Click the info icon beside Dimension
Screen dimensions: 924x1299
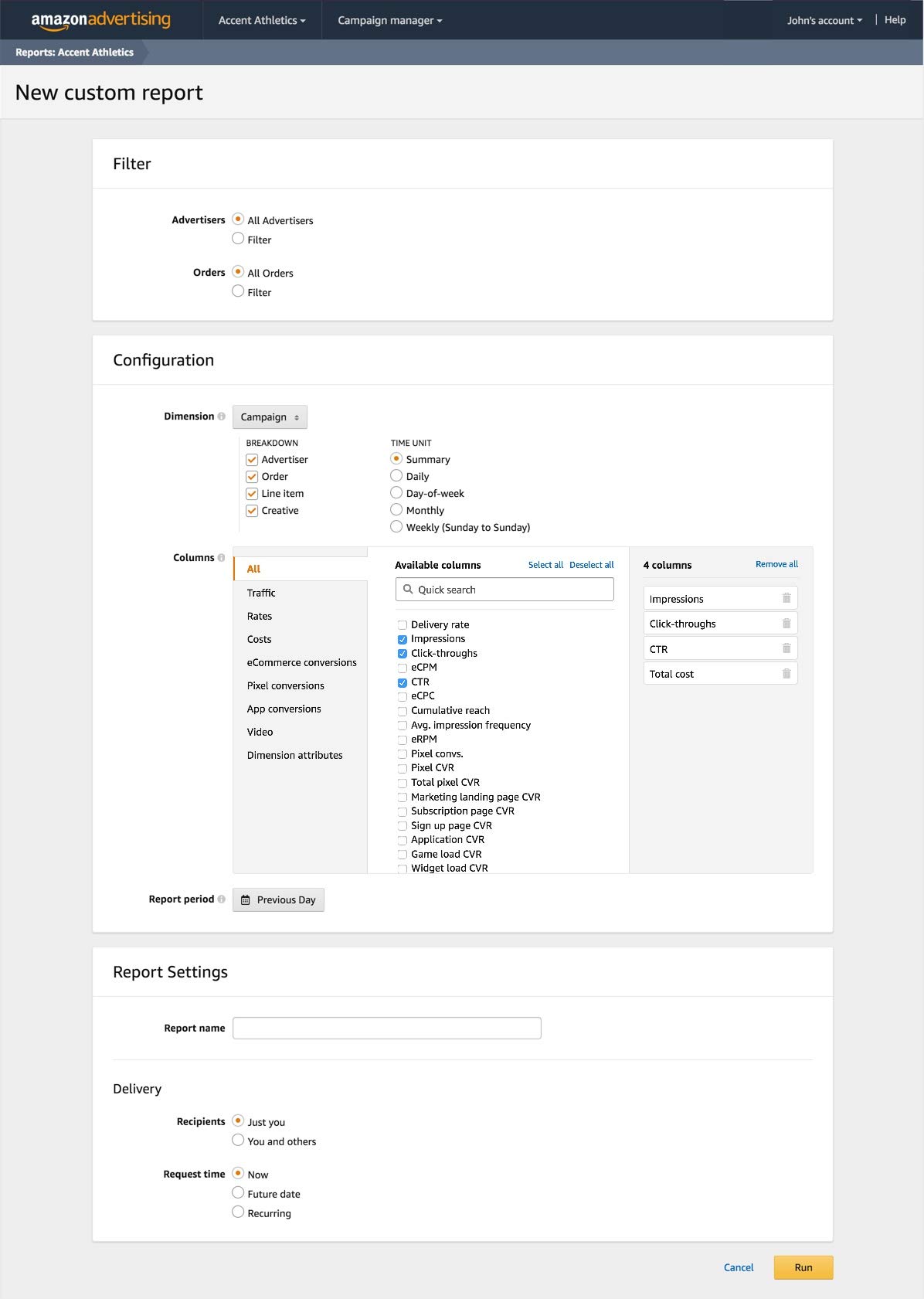point(222,417)
